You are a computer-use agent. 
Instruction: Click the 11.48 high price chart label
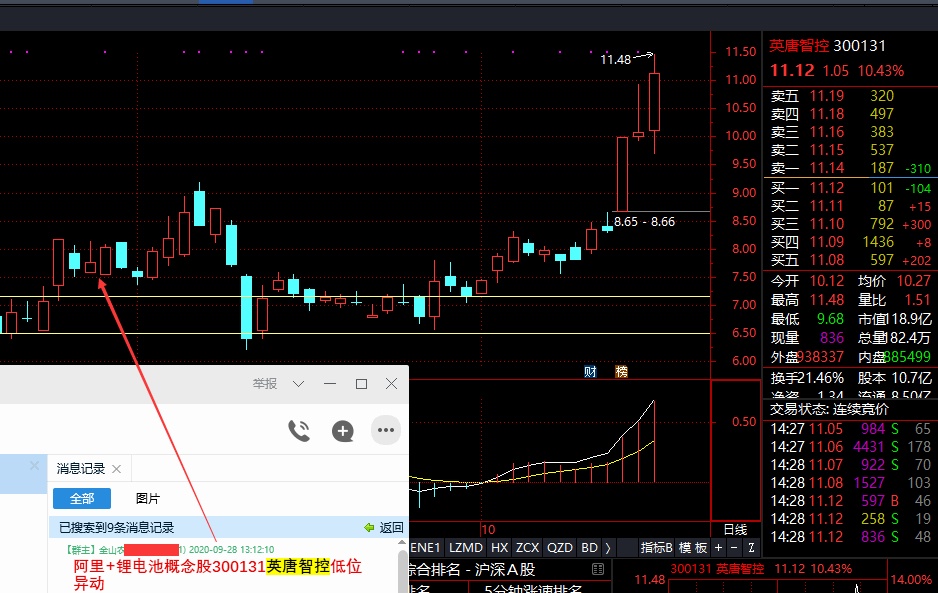click(616, 59)
